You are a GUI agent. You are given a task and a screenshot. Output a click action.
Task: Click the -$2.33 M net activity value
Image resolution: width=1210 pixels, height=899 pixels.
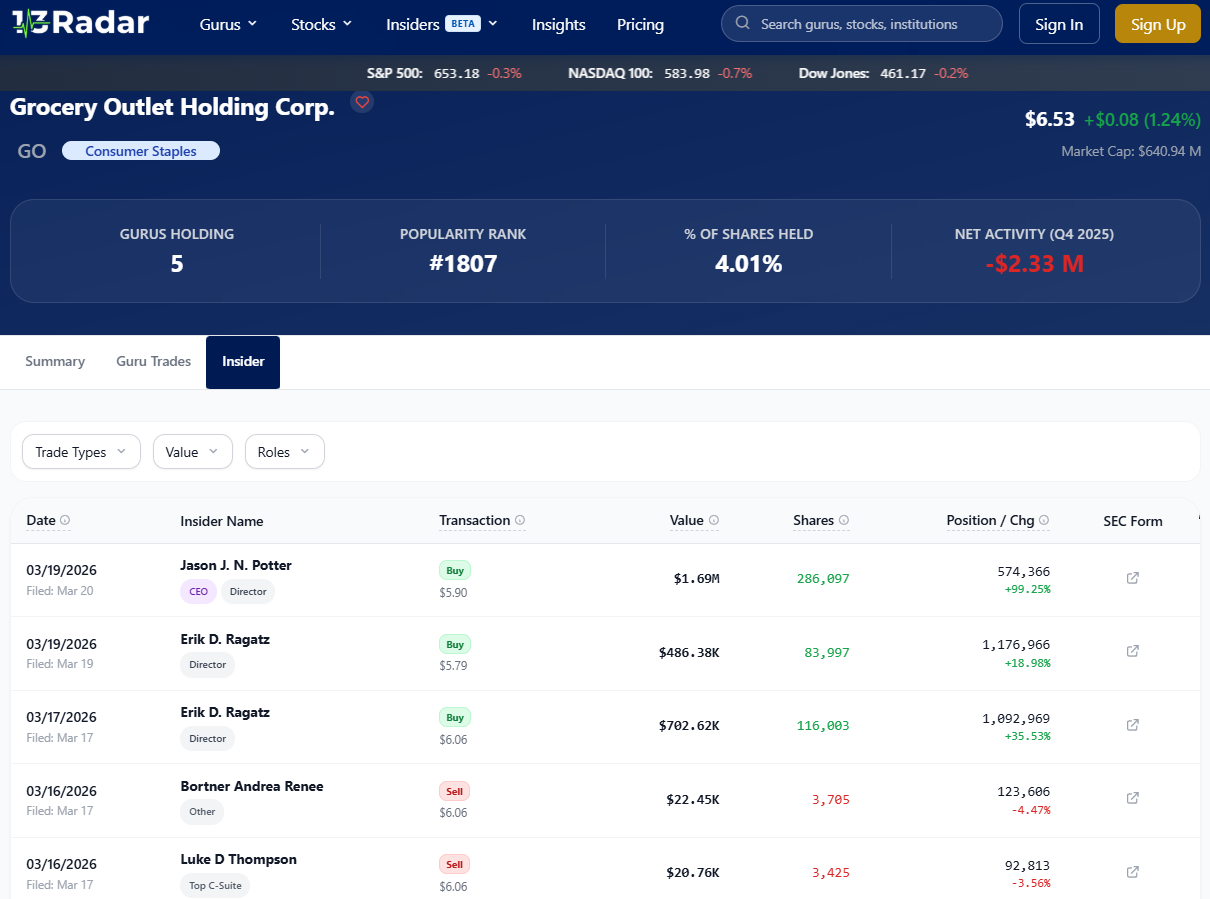1034,264
